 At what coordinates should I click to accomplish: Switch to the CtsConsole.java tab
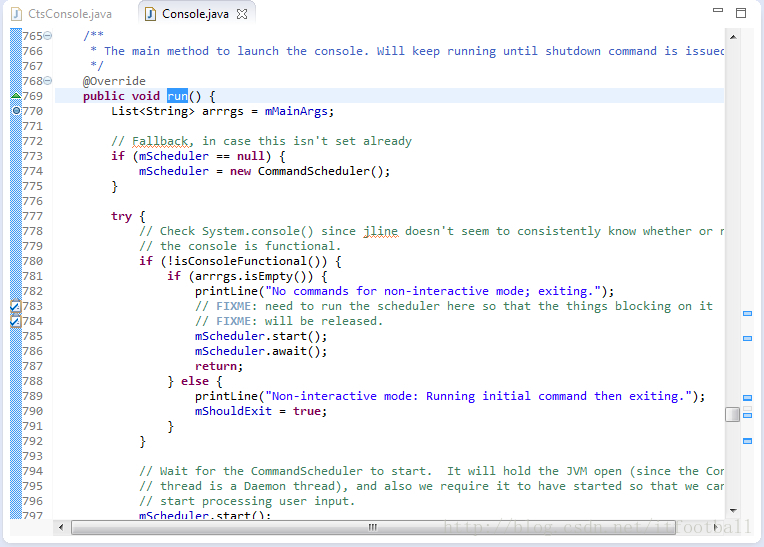pos(62,14)
